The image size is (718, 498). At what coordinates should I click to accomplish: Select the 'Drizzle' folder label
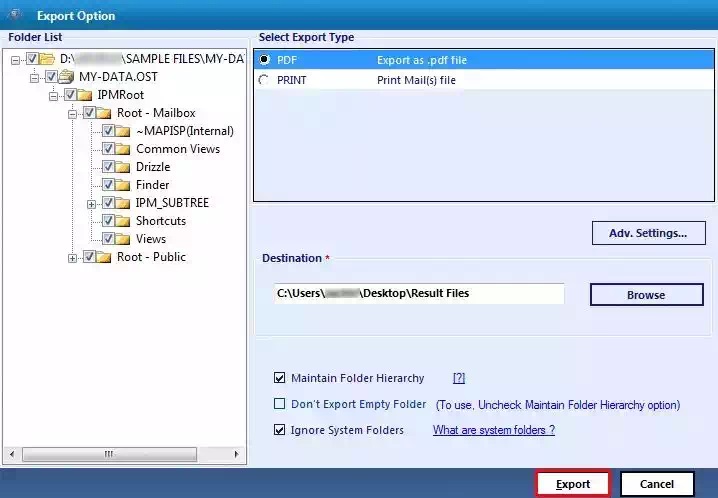tap(153, 167)
